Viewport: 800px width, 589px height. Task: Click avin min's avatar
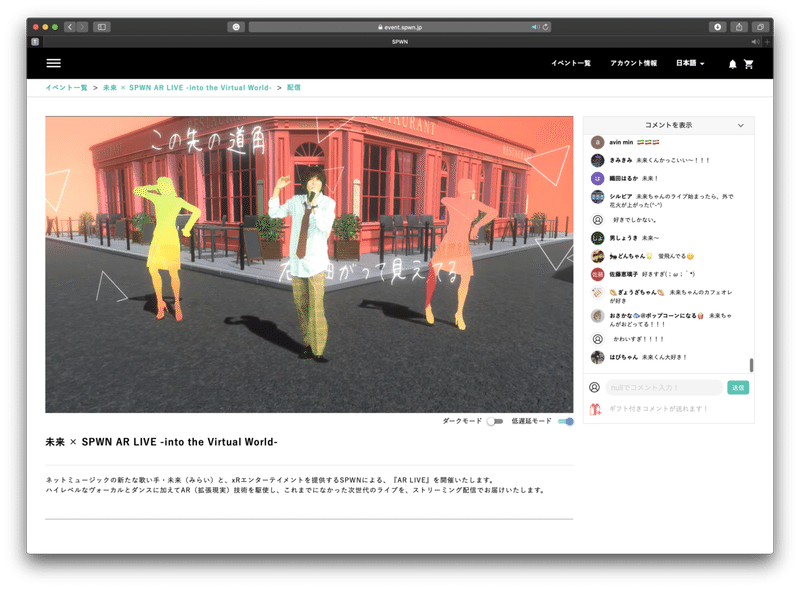click(597, 142)
